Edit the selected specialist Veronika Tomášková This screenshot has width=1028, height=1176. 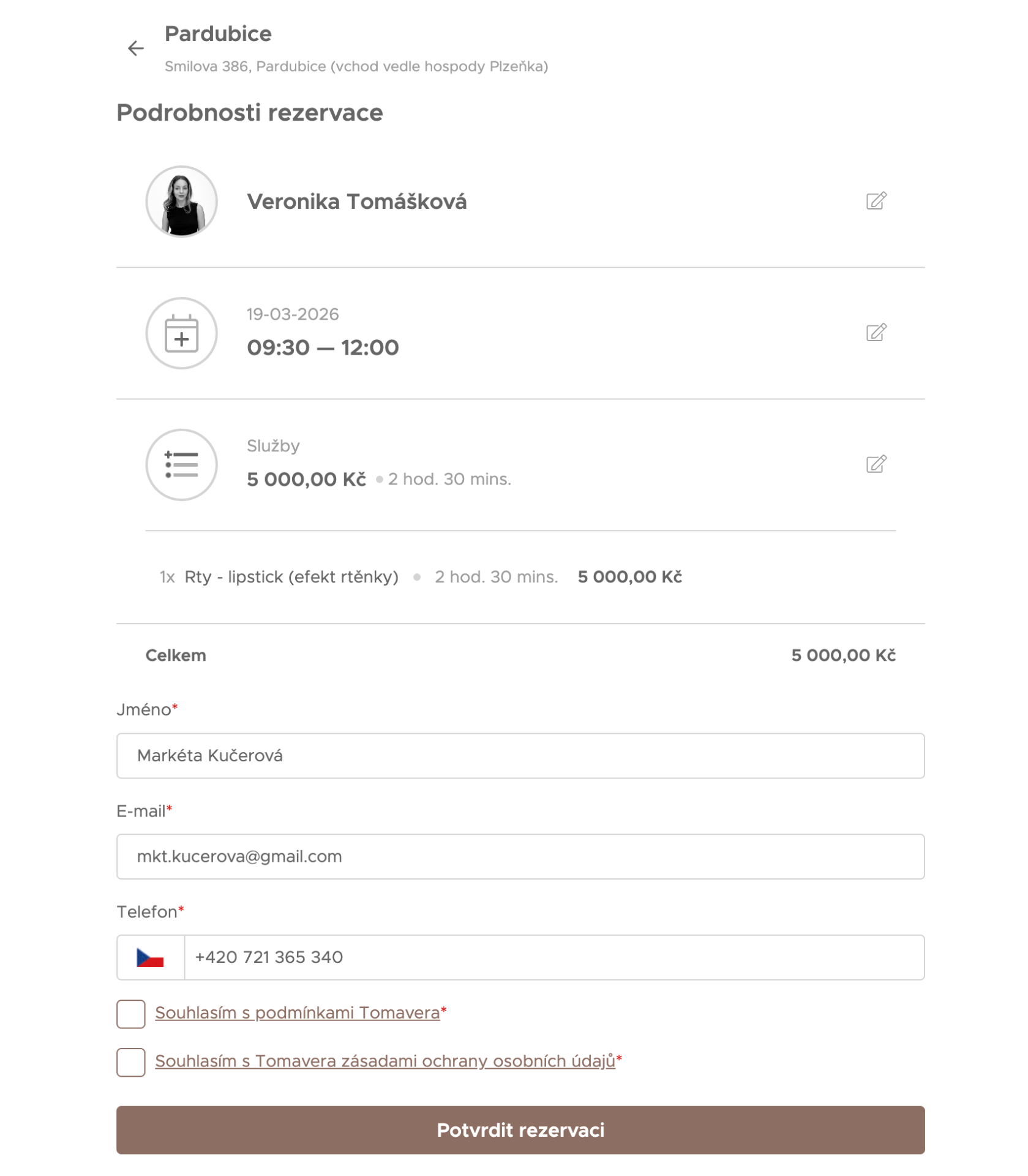coord(876,201)
